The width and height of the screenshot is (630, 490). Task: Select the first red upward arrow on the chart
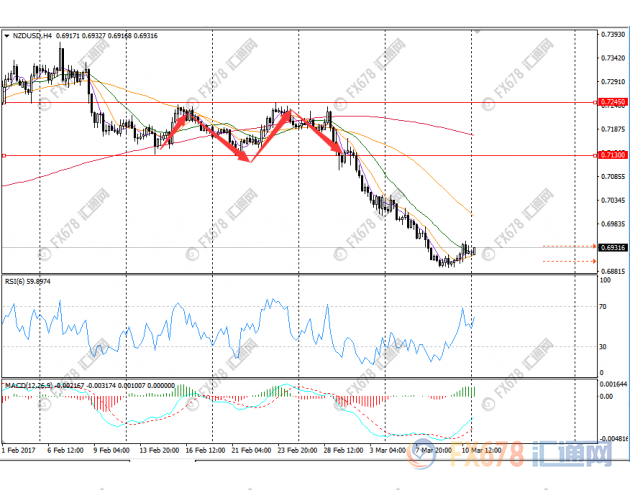[172, 127]
